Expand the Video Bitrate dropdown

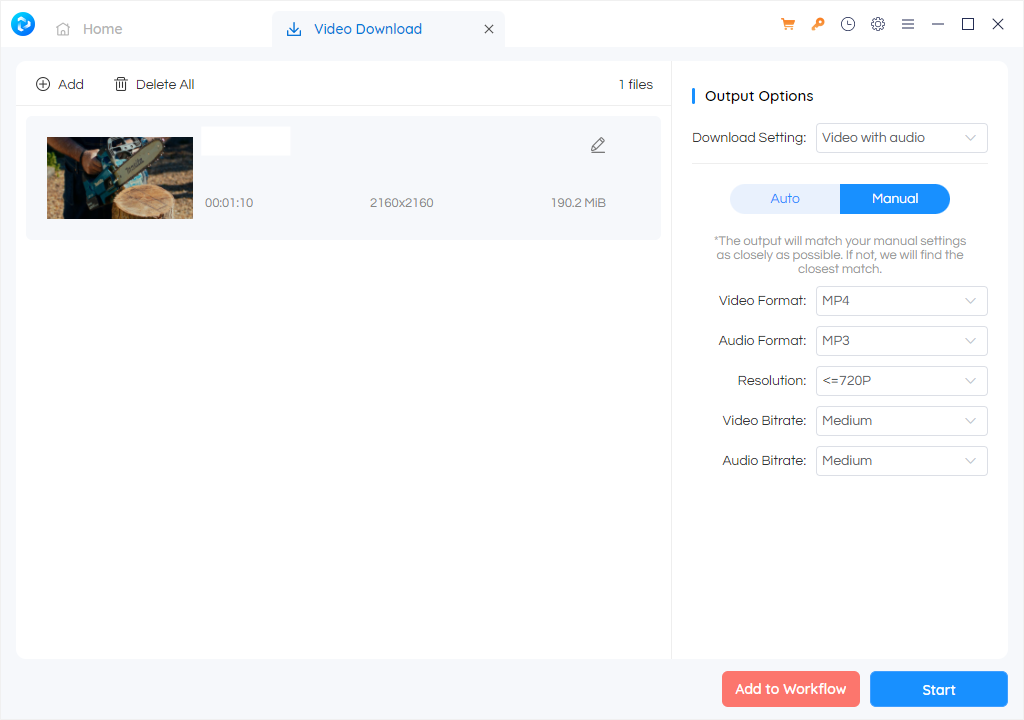click(x=901, y=421)
